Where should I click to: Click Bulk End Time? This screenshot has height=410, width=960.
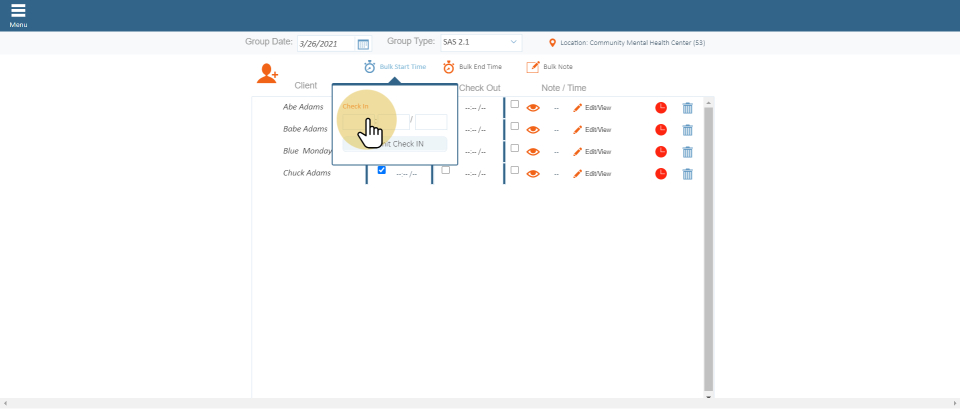pos(472,67)
